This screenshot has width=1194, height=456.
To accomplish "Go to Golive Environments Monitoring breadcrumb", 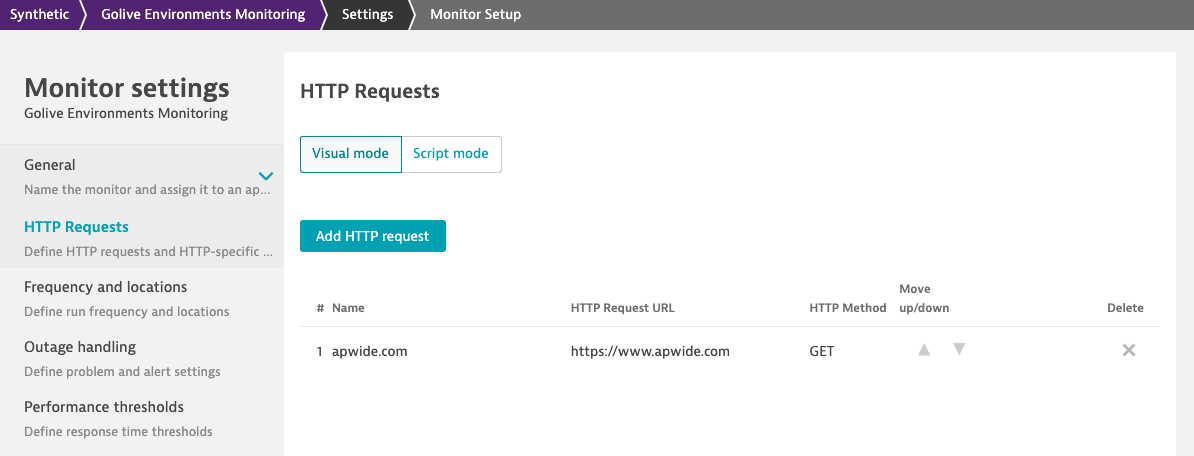I will click(x=203, y=14).
